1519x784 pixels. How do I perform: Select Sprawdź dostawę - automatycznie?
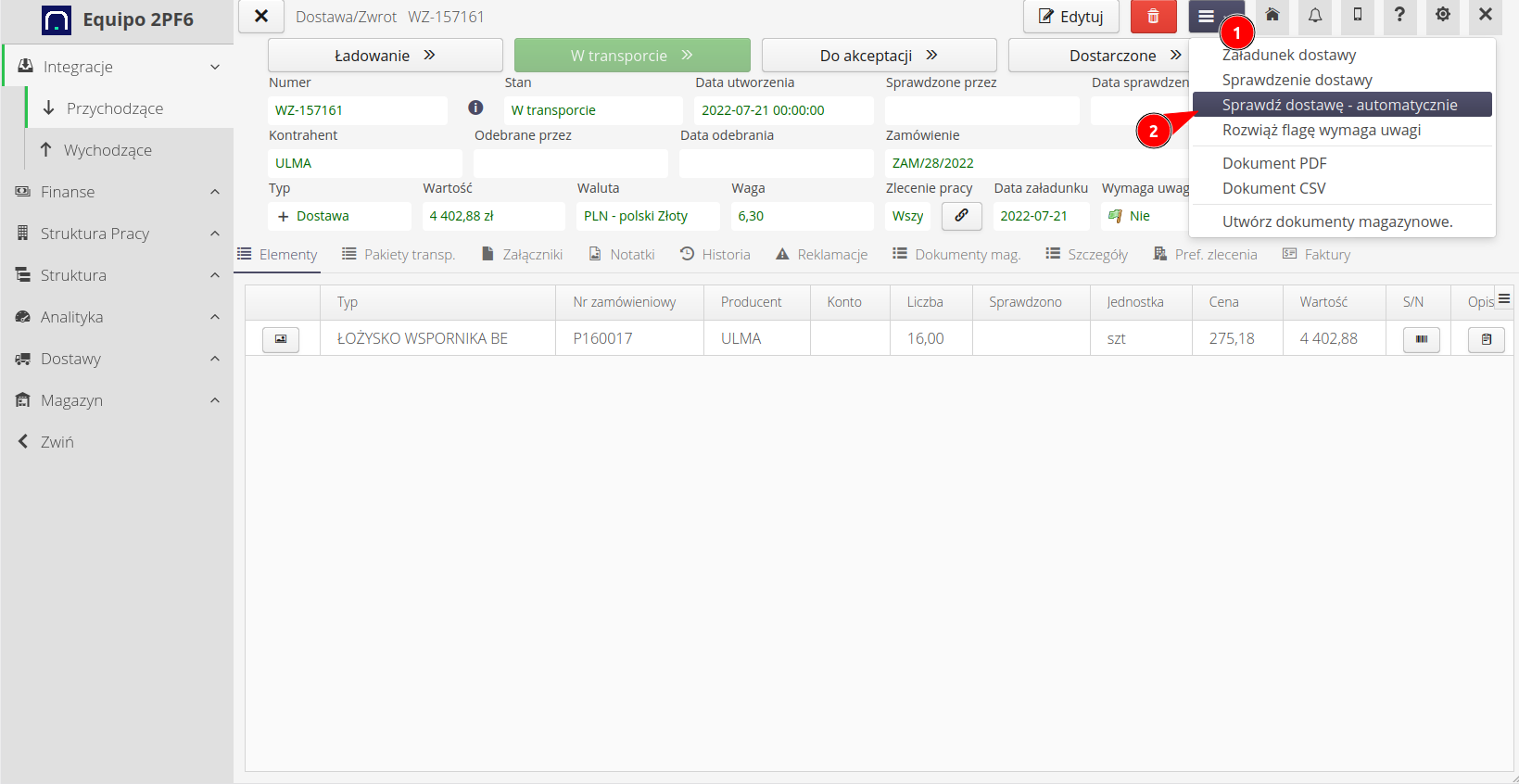pos(1342,105)
